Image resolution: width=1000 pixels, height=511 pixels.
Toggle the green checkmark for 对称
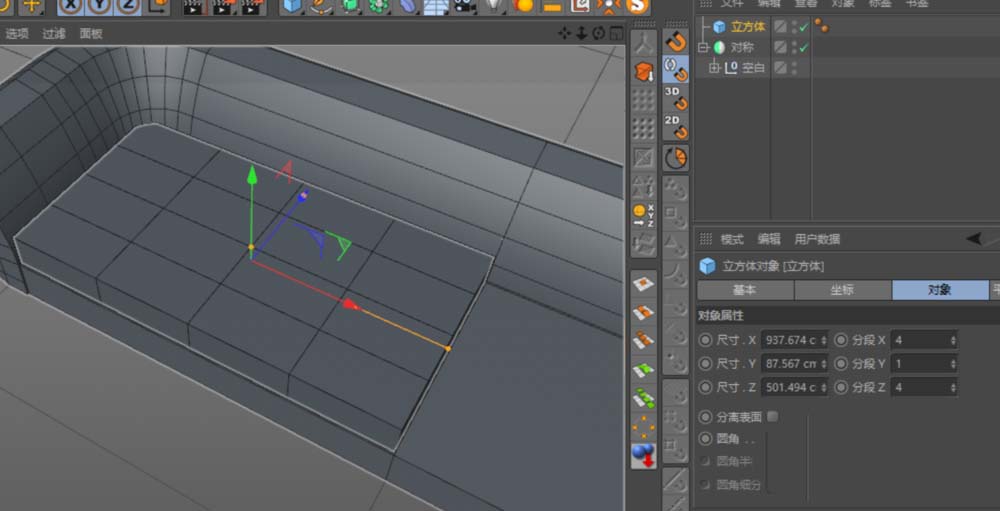click(x=803, y=47)
